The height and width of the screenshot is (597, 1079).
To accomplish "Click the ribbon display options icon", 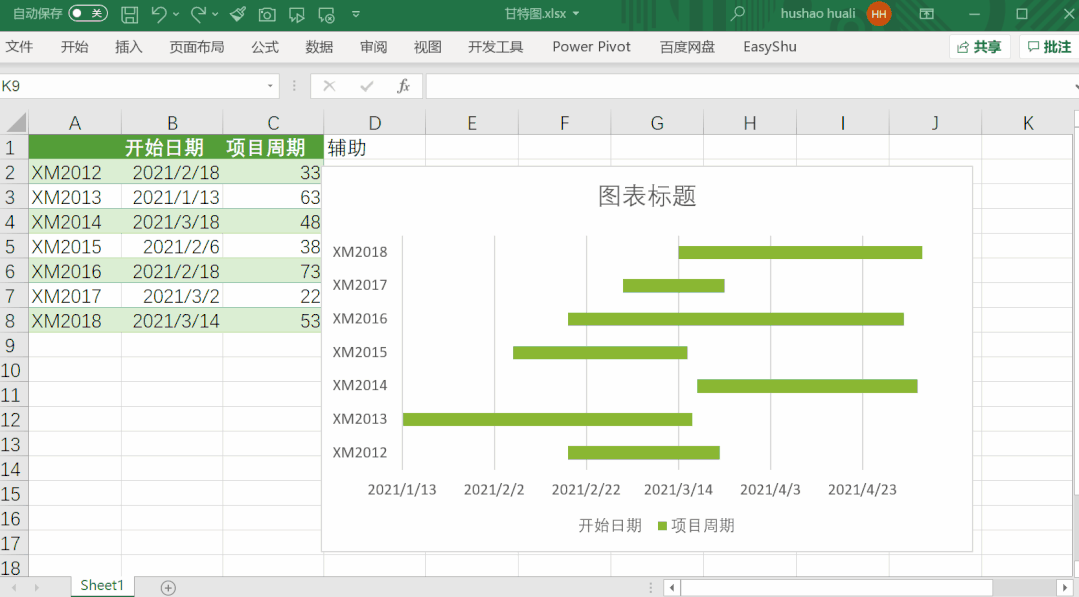I will [927, 14].
